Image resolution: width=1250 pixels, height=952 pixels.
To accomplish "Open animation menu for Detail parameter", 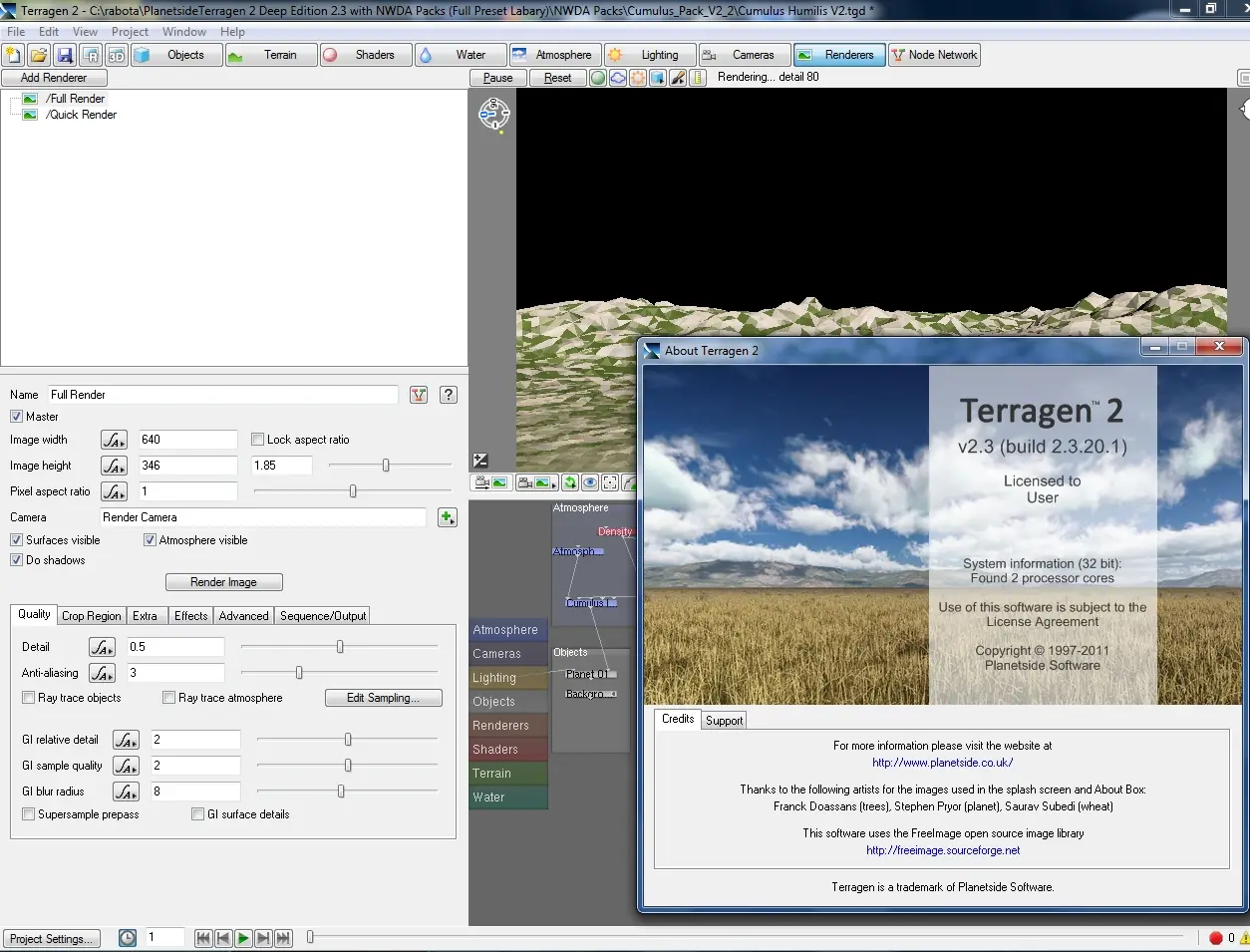I will click(102, 647).
